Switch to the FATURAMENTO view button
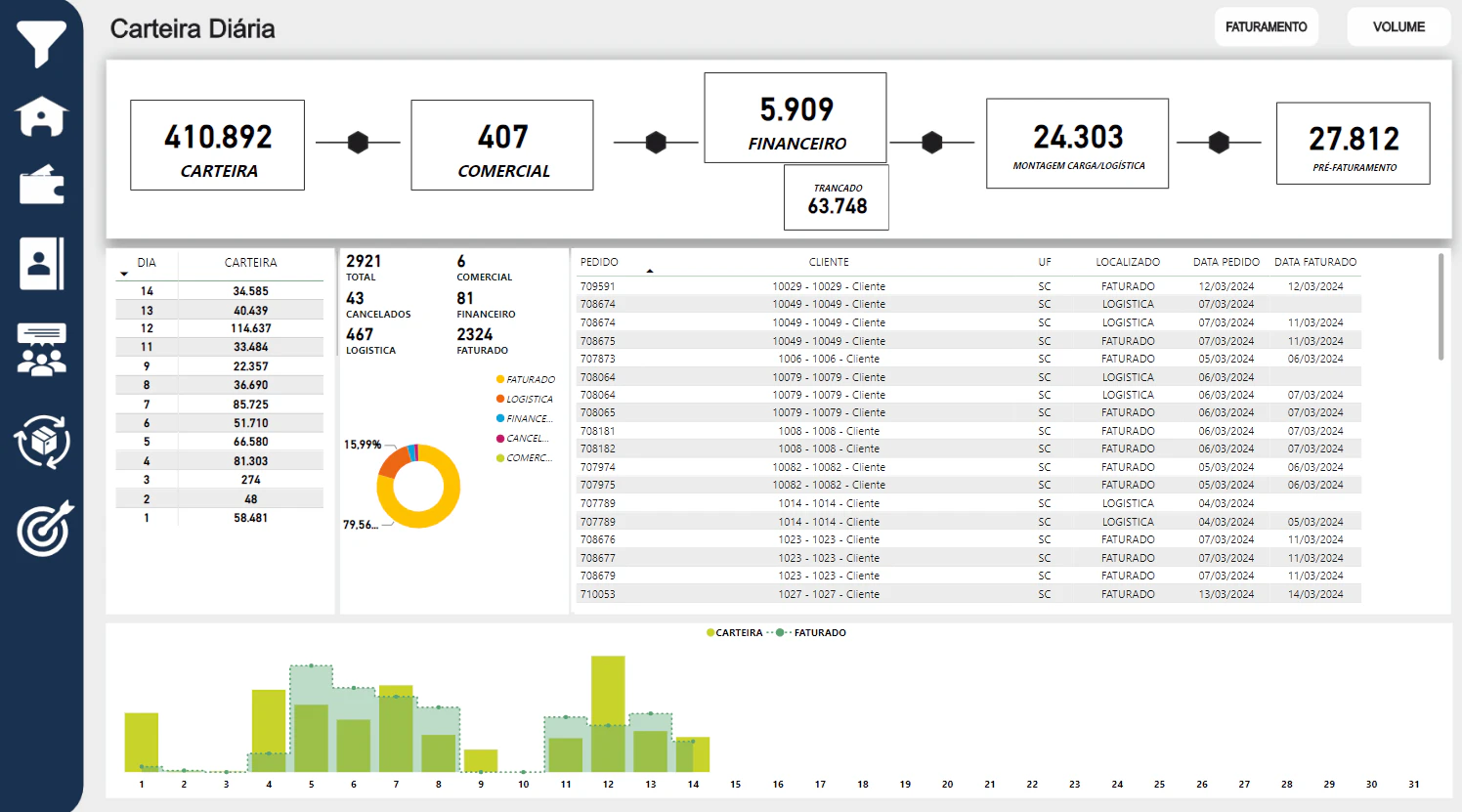 (x=1267, y=27)
